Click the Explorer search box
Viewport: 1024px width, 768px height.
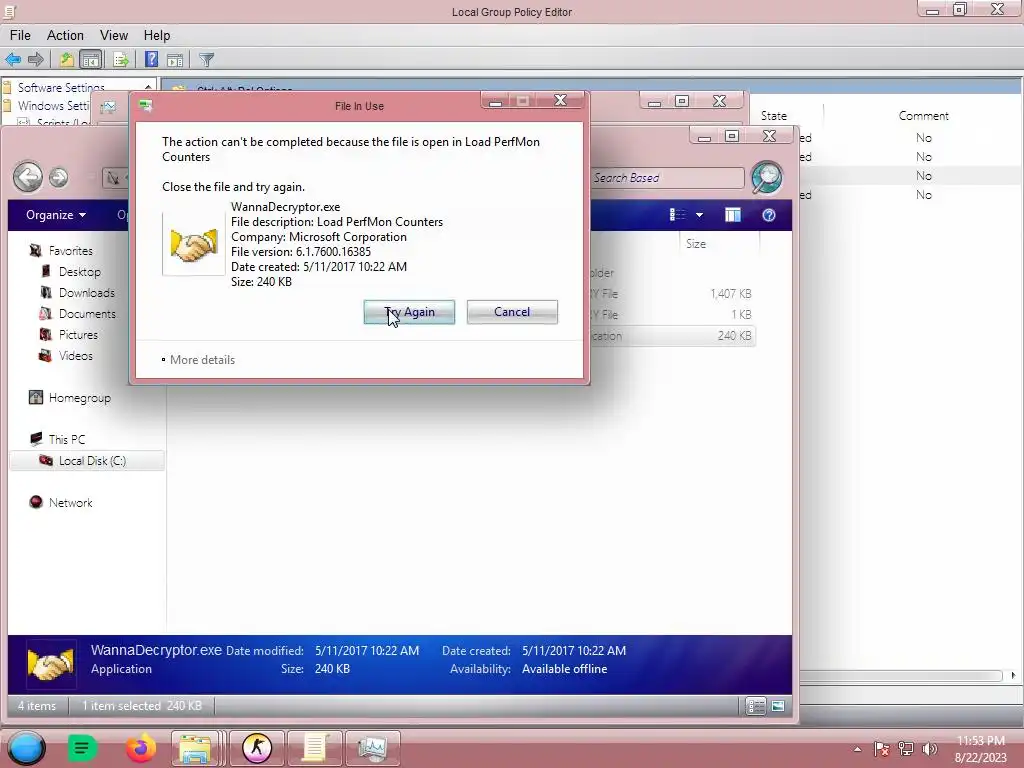[x=667, y=178]
